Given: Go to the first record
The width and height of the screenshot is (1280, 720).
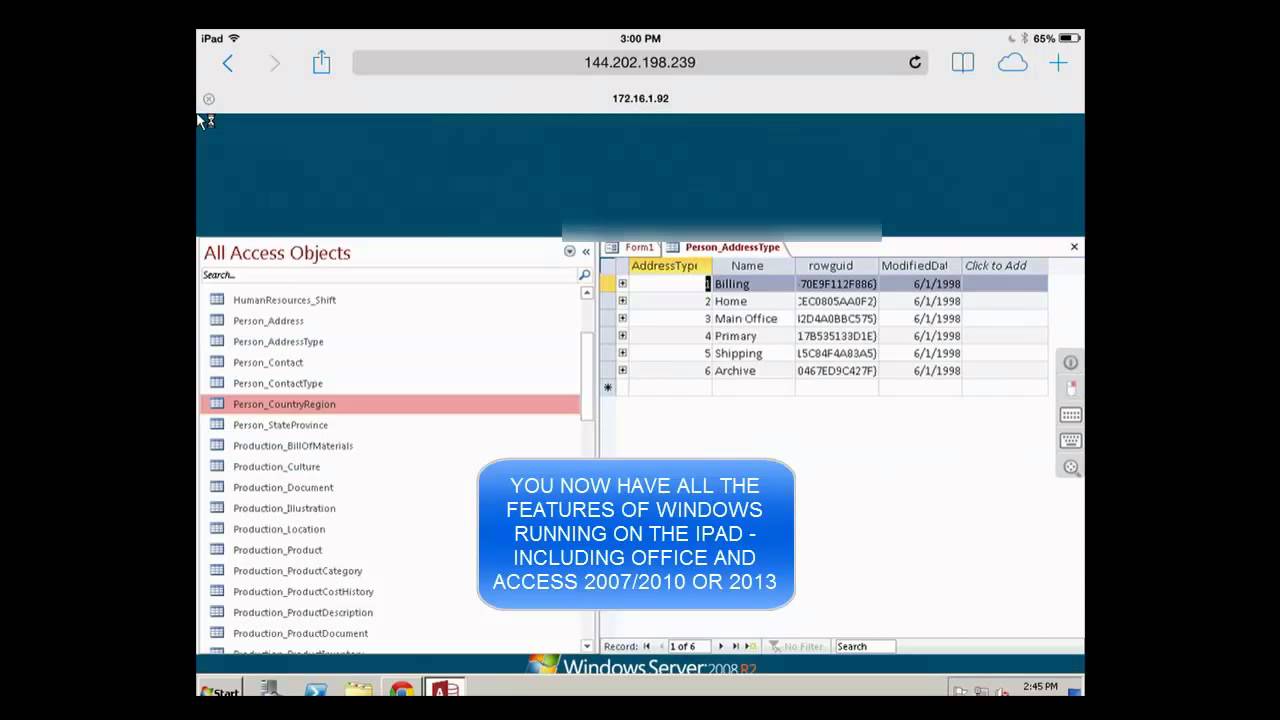Looking at the screenshot, I should (x=647, y=647).
